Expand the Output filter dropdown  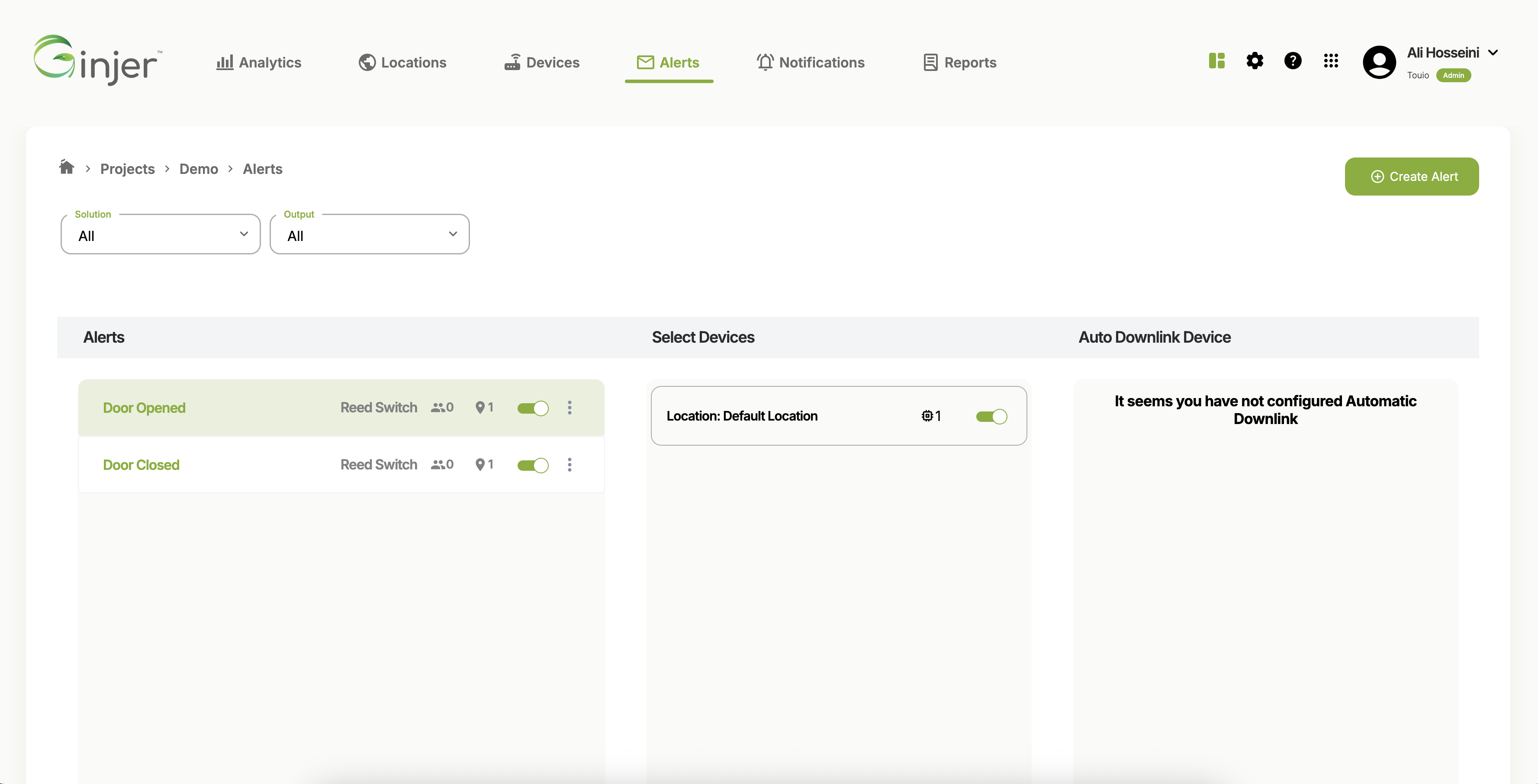[370, 235]
